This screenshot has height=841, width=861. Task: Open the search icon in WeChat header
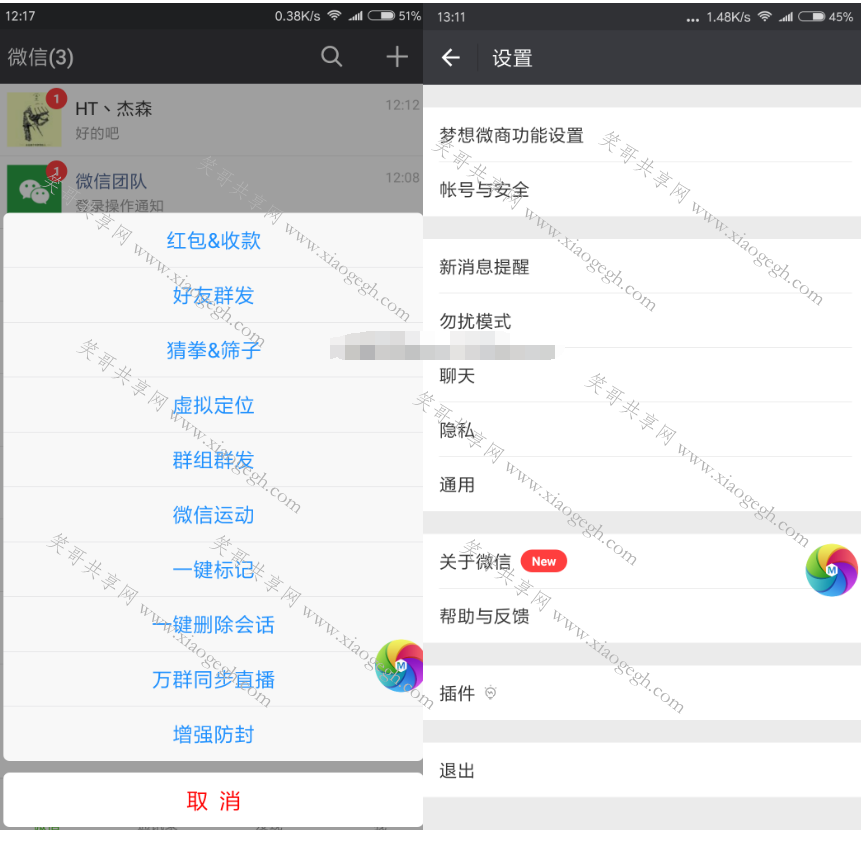coord(332,57)
